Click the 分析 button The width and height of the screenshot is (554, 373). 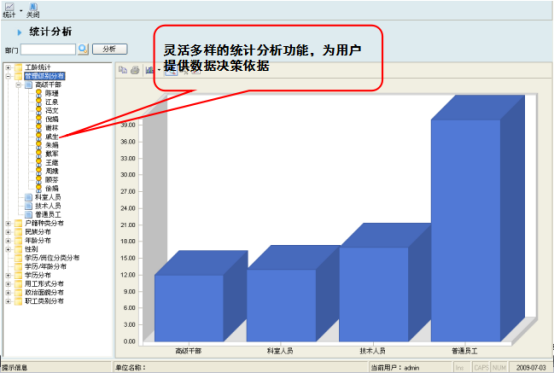click(x=110, y=49)
